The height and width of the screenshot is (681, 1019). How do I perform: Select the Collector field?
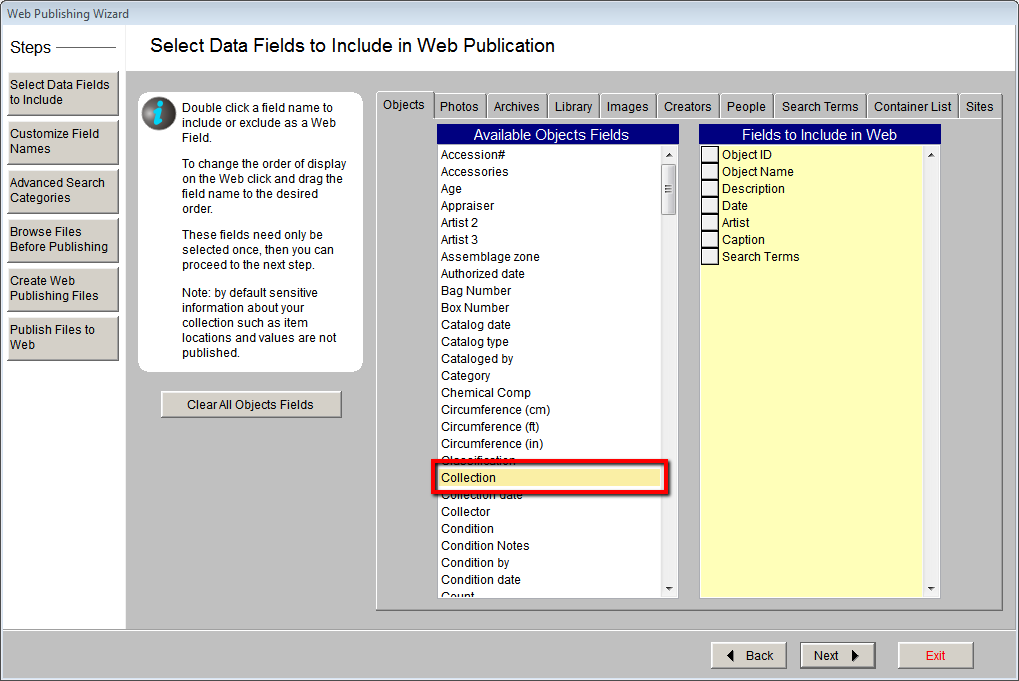click(549, 511)
